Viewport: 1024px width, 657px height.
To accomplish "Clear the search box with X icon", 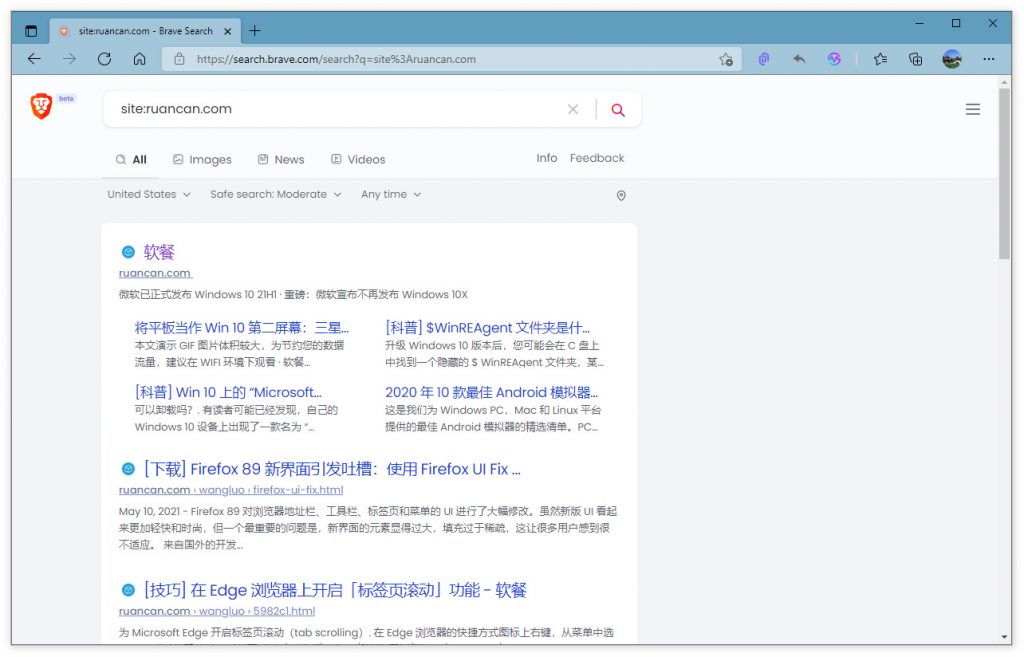I will [573, 110].
